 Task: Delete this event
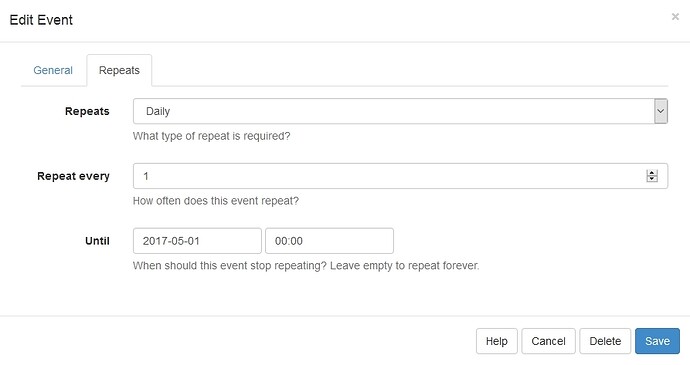(605, 341)
